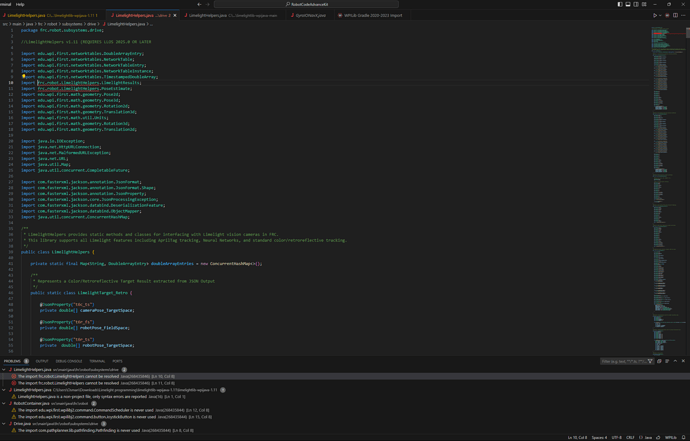Click lightbulb quick-fix icon on line 9
The image size is (690, 441).
pos(24,76)
